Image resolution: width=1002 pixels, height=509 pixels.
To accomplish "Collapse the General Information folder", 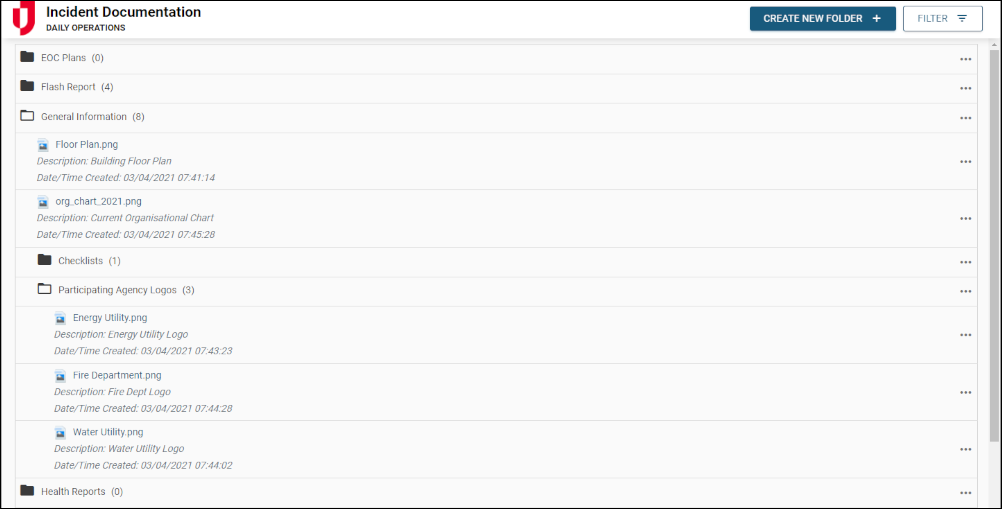I will click(x=27, y=116).
